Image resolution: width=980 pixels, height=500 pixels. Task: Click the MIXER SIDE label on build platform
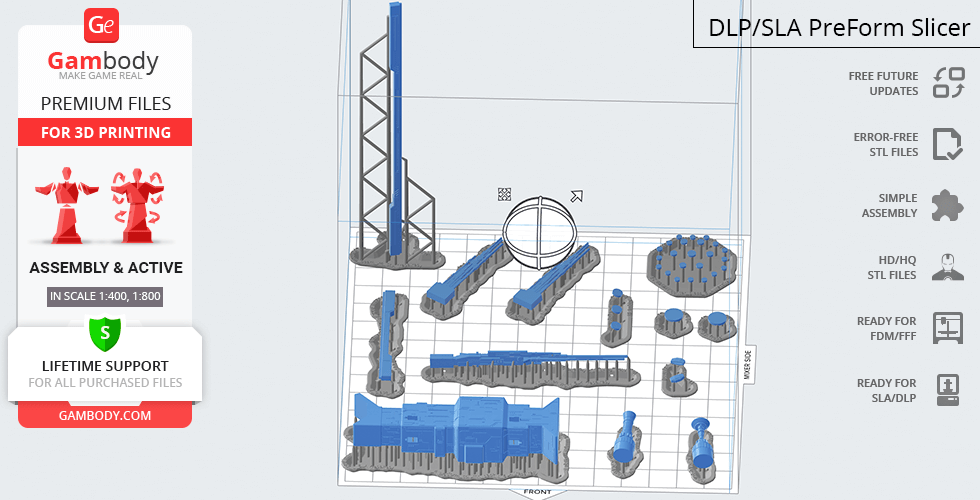747,365
